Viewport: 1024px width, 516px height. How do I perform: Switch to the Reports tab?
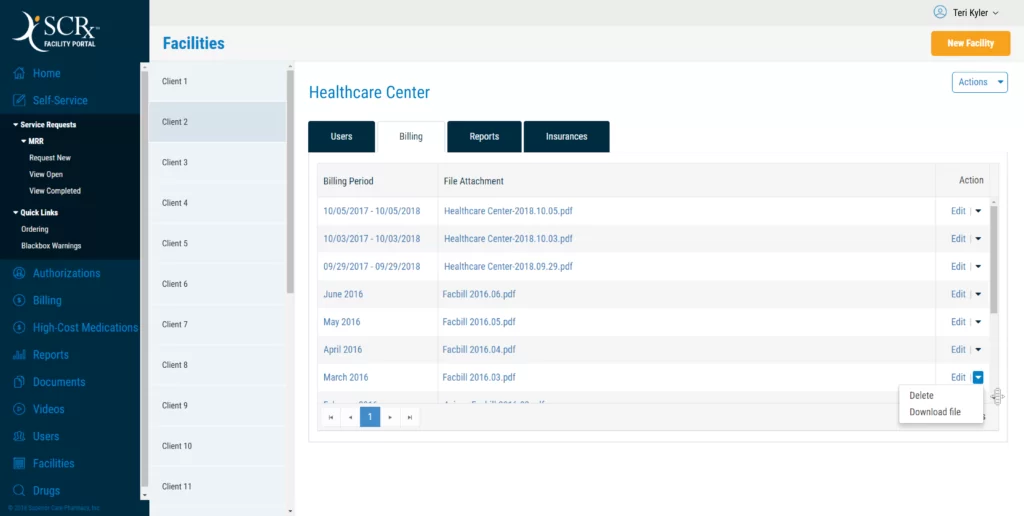click(484, 137)
